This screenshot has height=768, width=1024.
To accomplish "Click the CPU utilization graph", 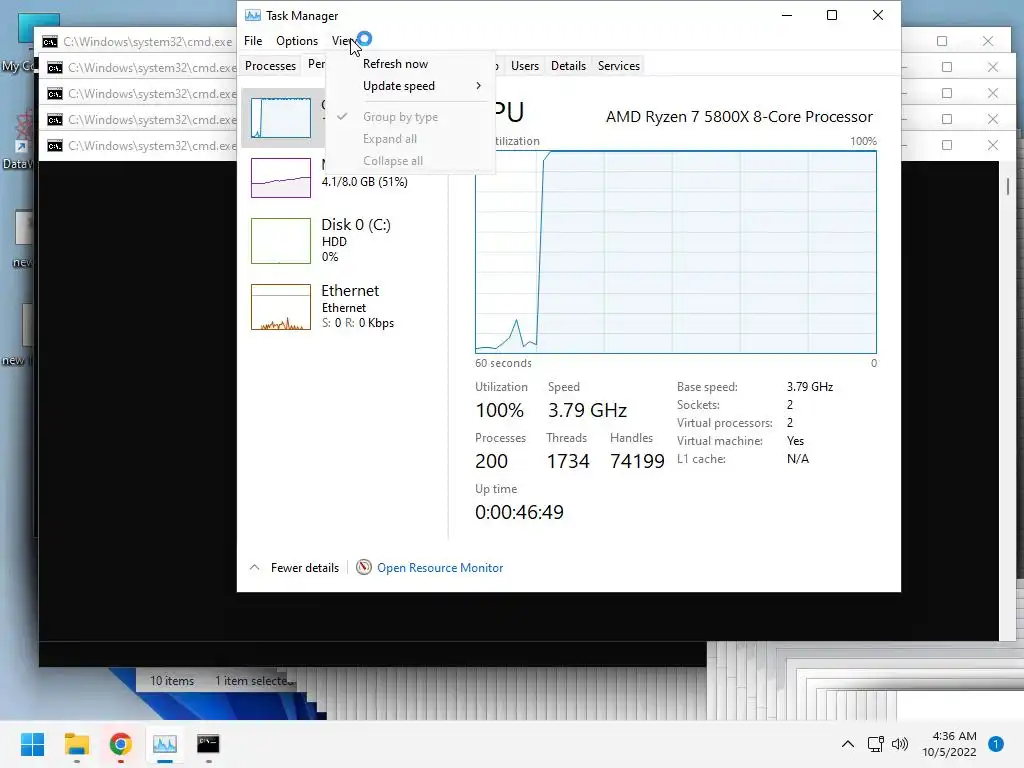I will tap(675, 252).
